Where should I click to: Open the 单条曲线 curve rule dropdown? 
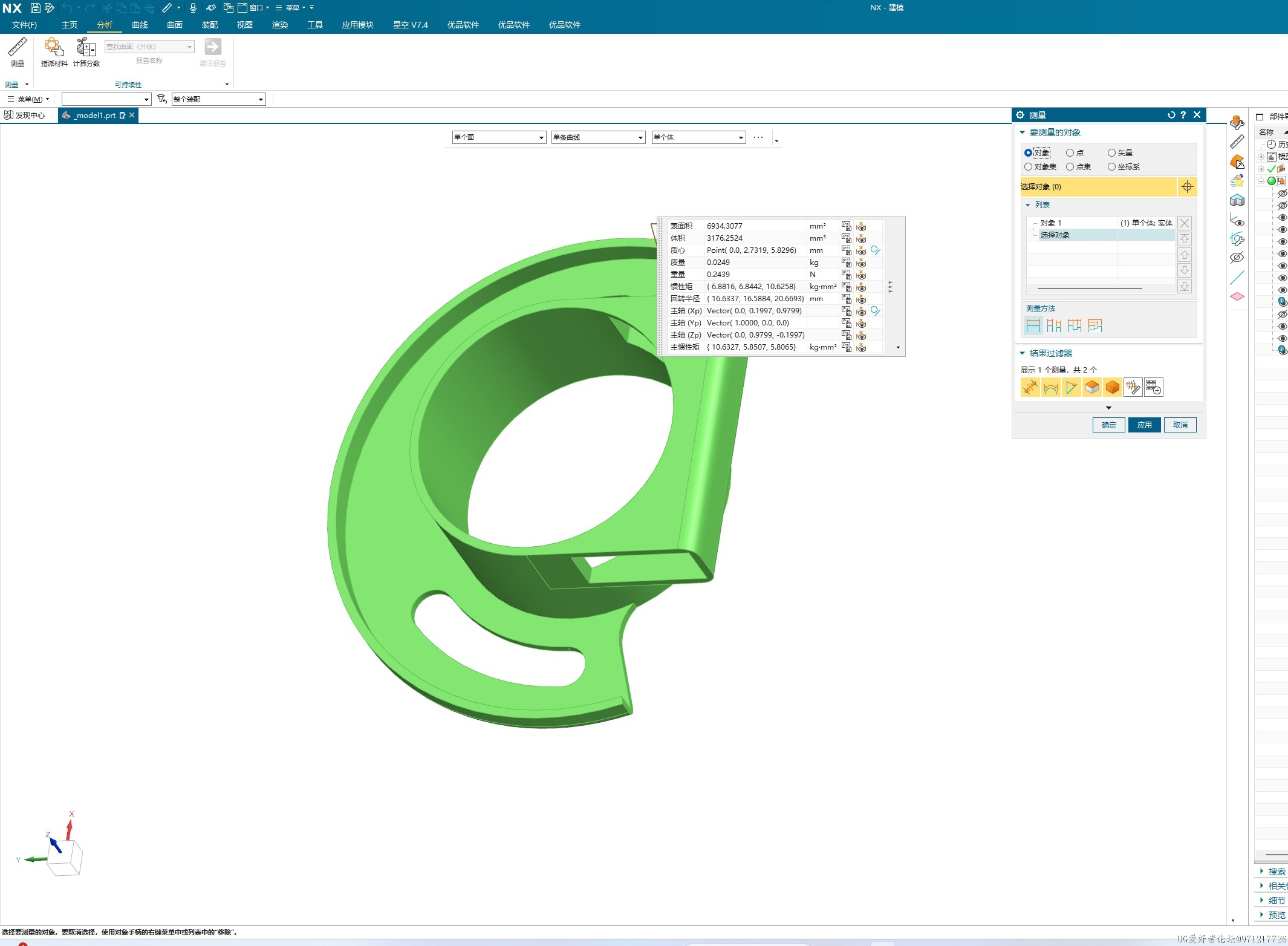tap(599, 137)
